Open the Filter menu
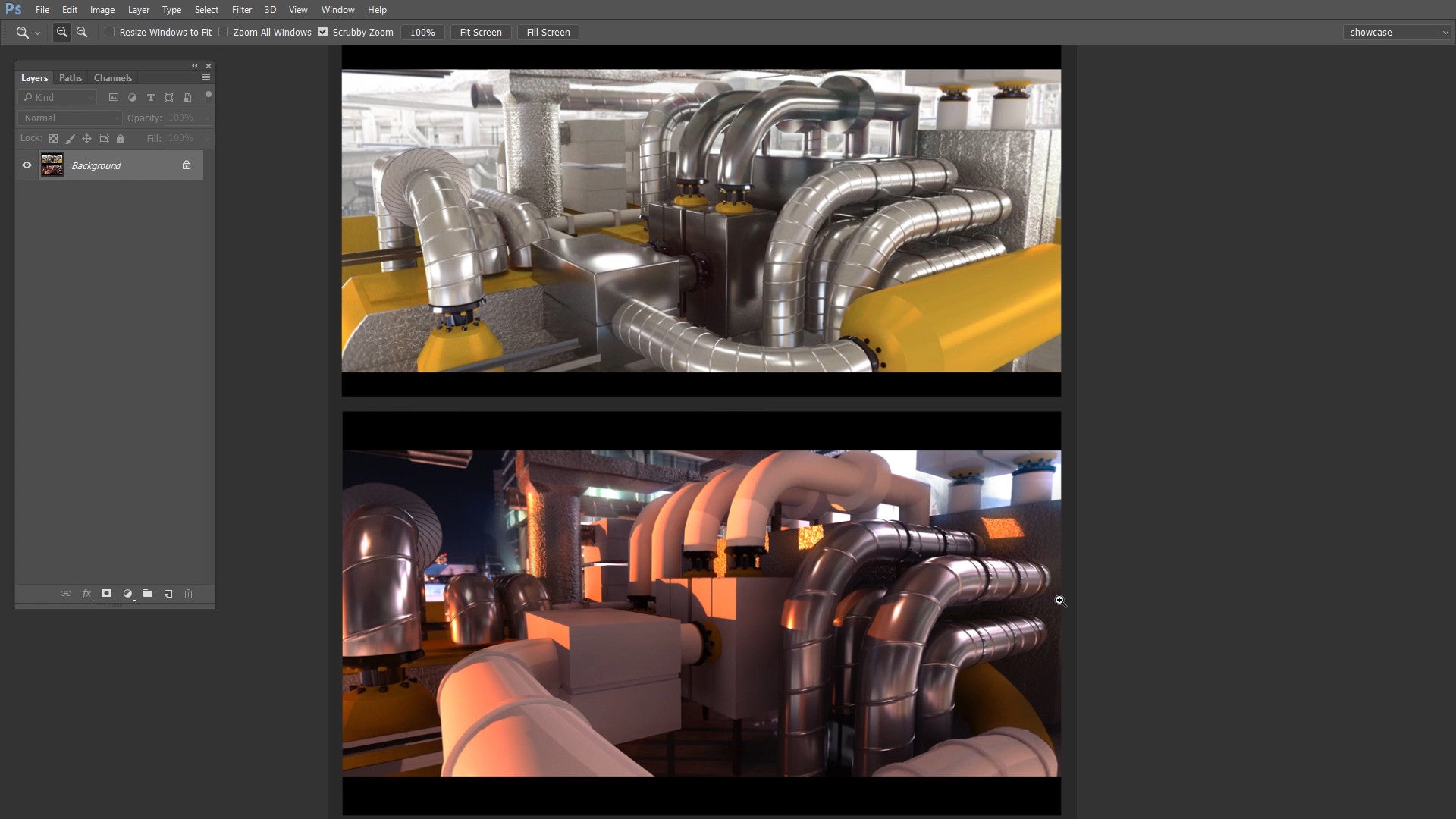Image resolution: width=1456 pixels, height=819 pixels. [241, 10]
